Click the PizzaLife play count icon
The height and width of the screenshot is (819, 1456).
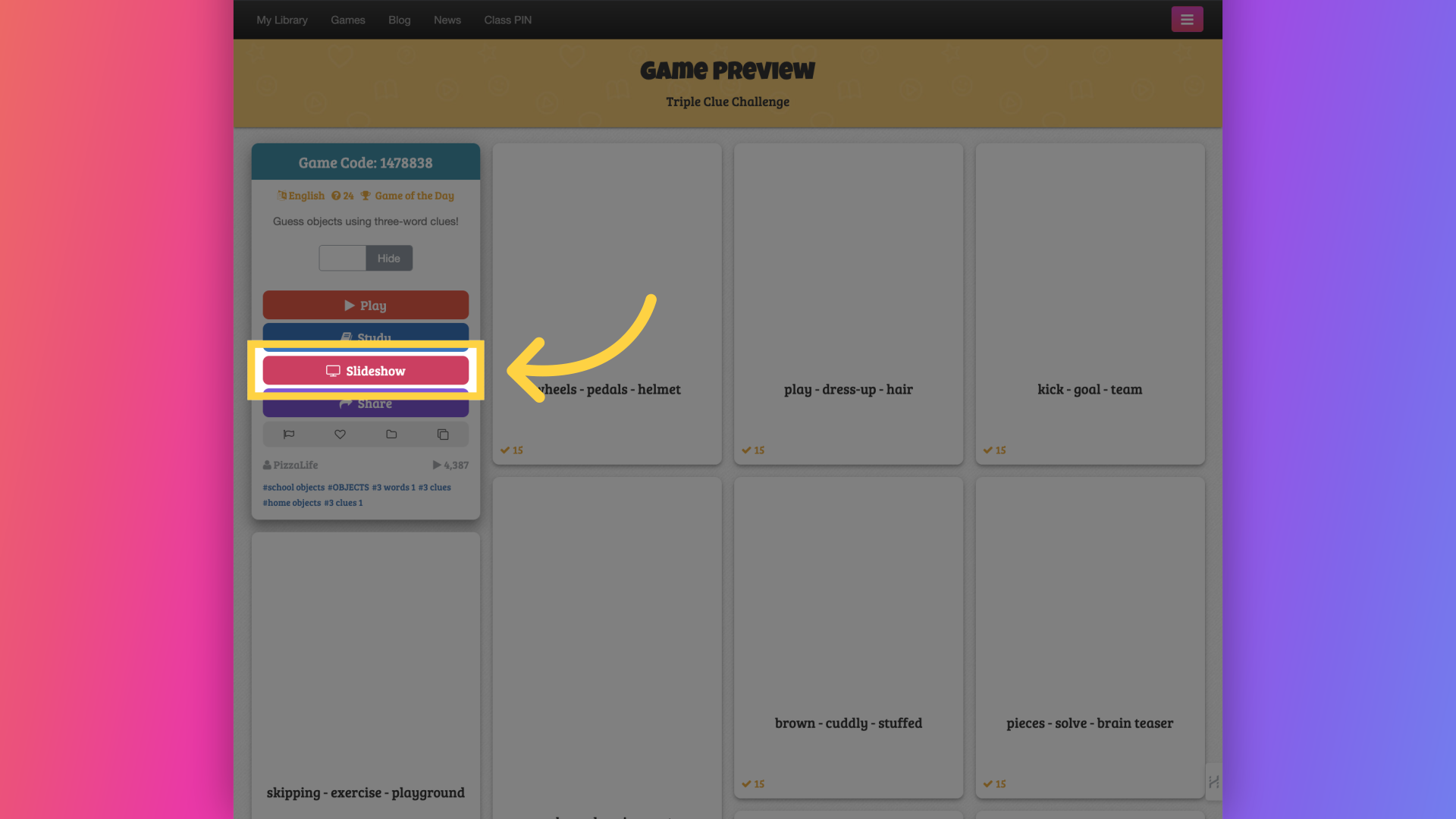click(x=437, y=464)
